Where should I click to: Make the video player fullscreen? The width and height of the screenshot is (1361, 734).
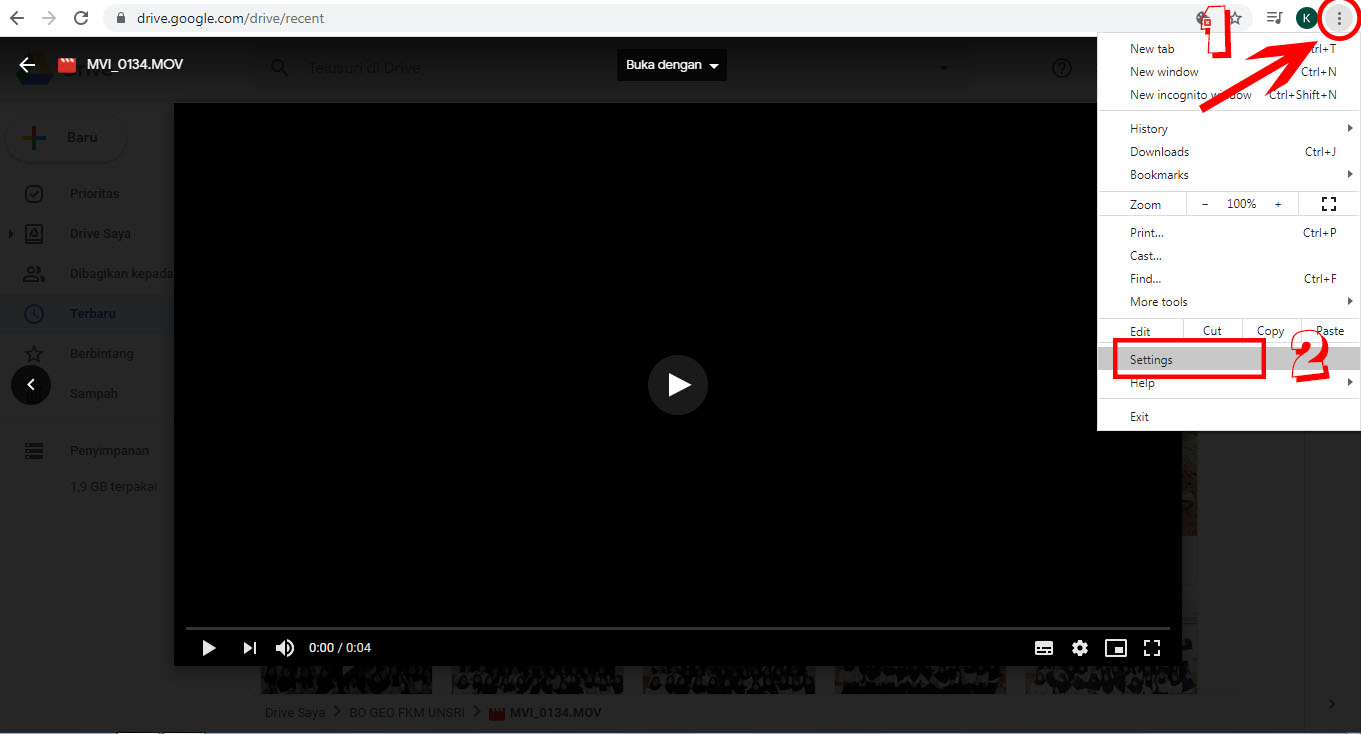pos(1152,648)
